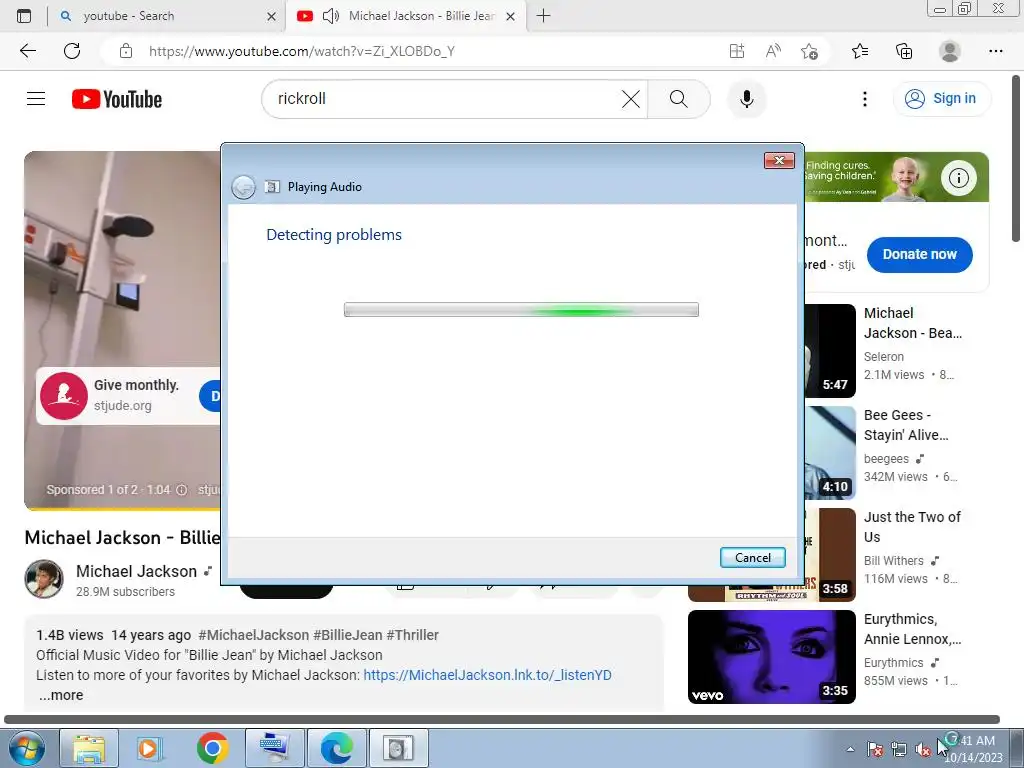Show ad information via the info circle icon
The width and height of the screenshot is (1024, 768).
(x=959, y=178)
